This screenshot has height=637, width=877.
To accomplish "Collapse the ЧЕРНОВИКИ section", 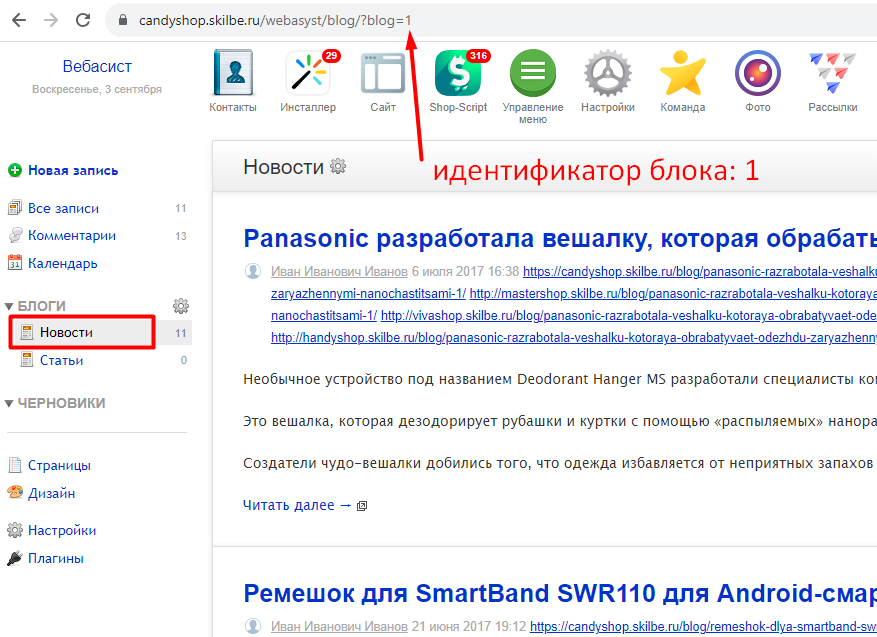I will coord(10,404).
